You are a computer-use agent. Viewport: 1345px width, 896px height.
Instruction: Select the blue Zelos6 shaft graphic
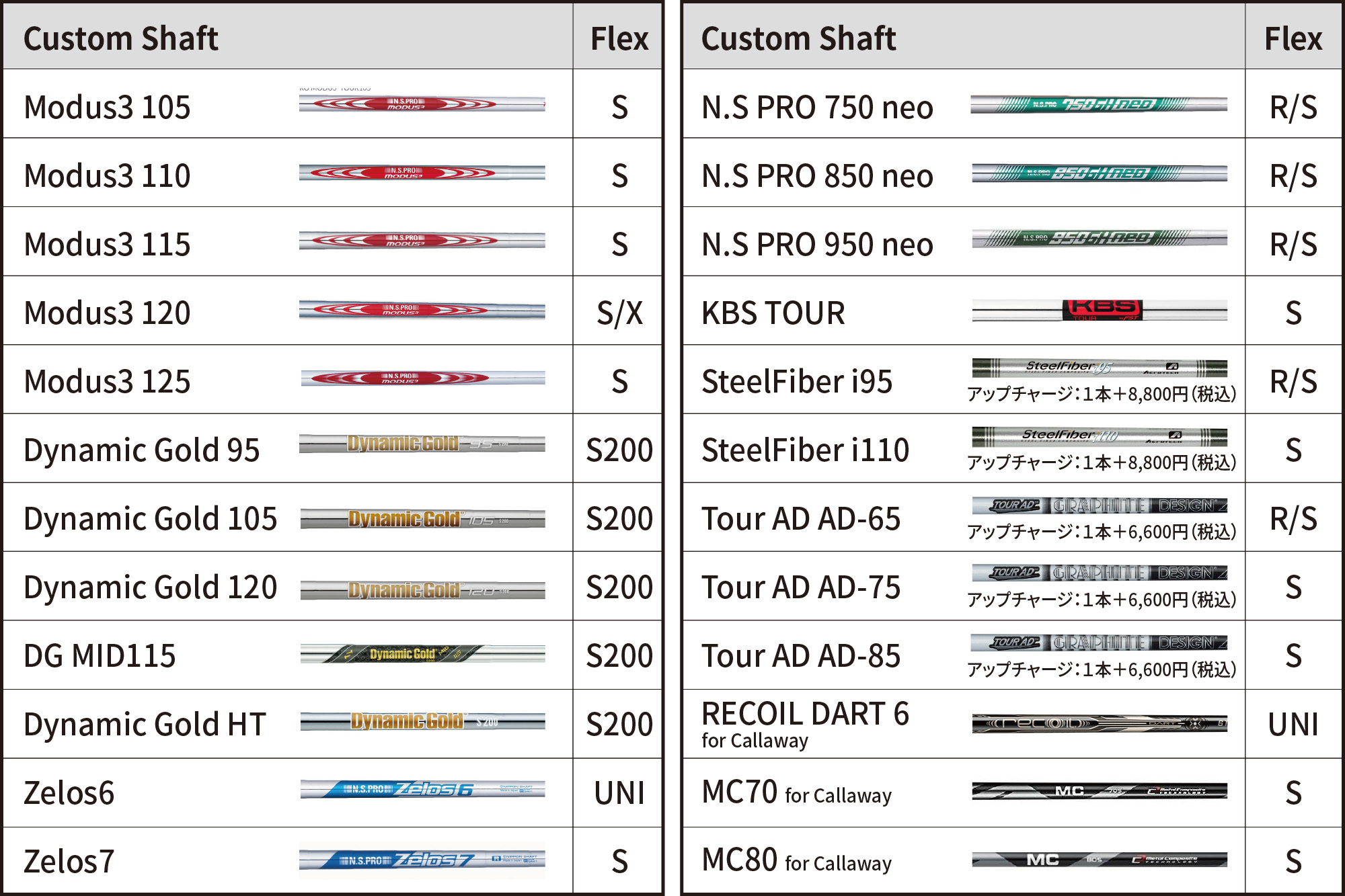[x=422, y=789]
